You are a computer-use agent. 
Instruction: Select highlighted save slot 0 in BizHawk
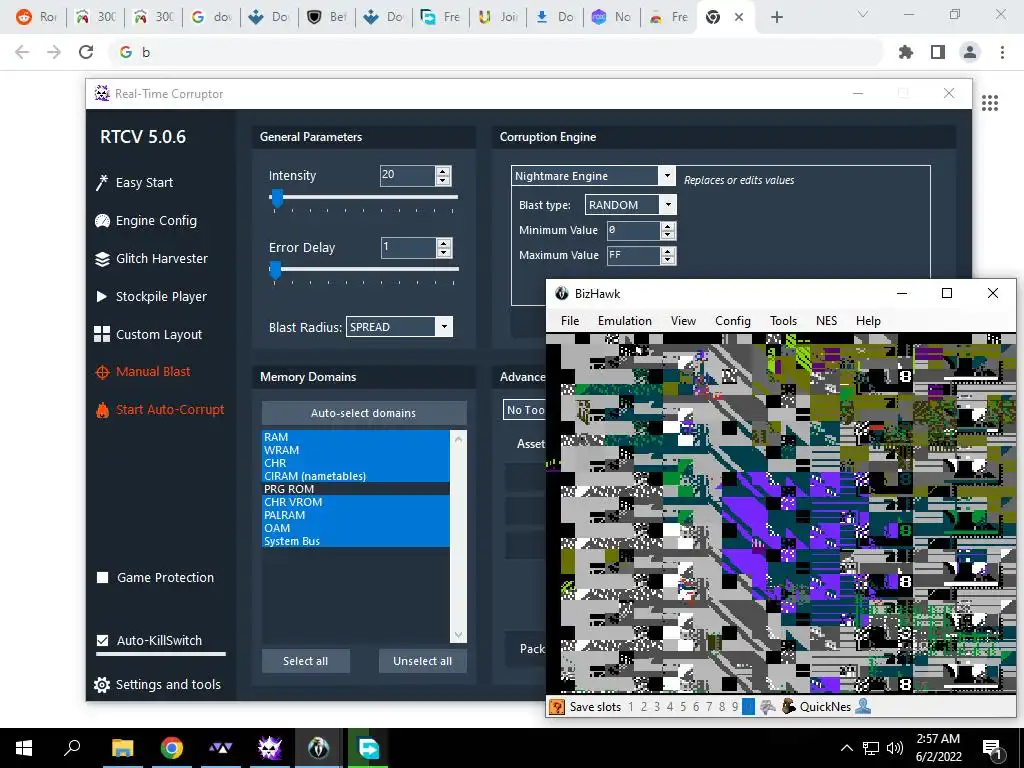tap(748, 707)
